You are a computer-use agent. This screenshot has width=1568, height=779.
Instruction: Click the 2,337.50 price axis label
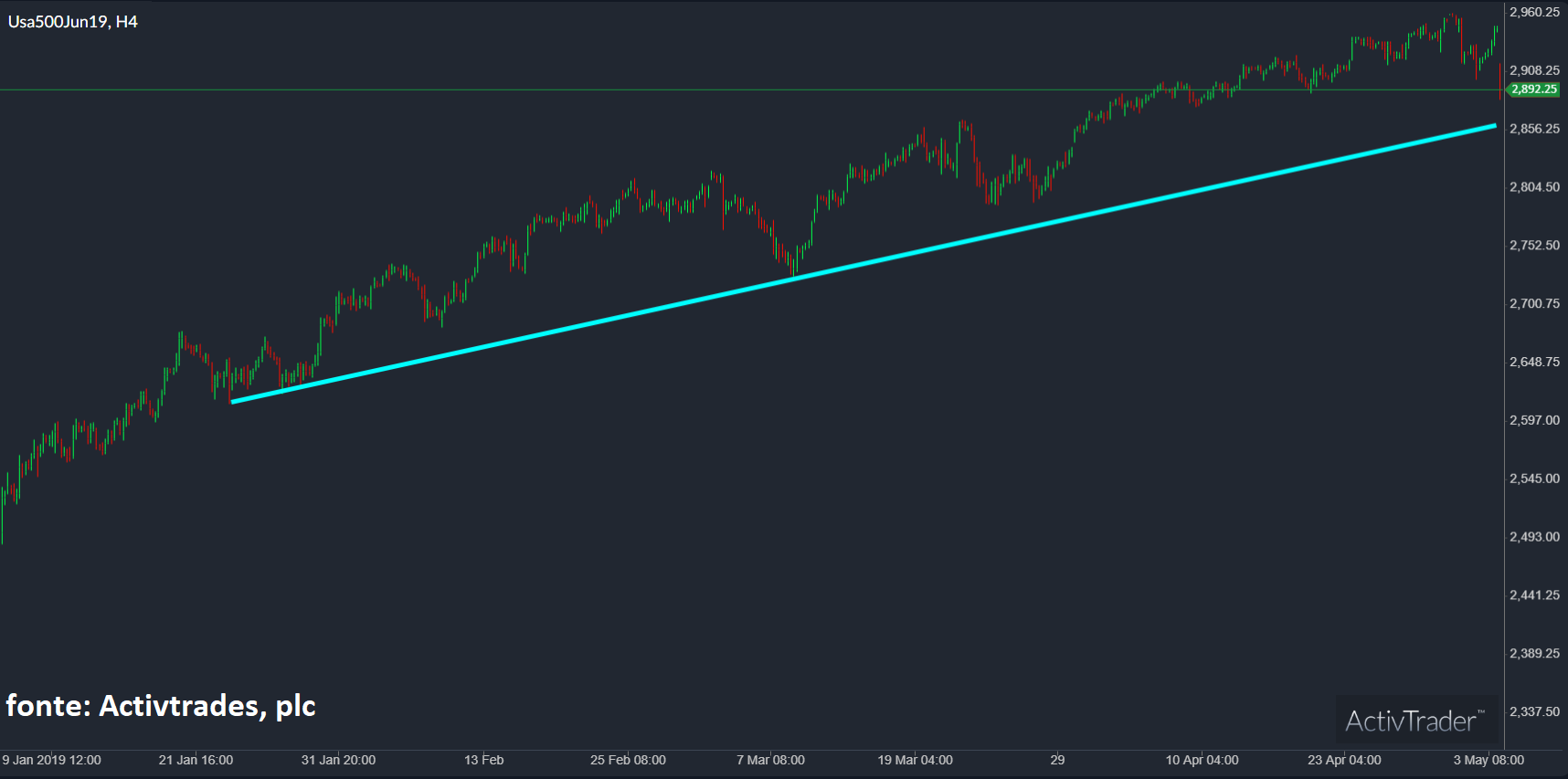[1534, 711]
